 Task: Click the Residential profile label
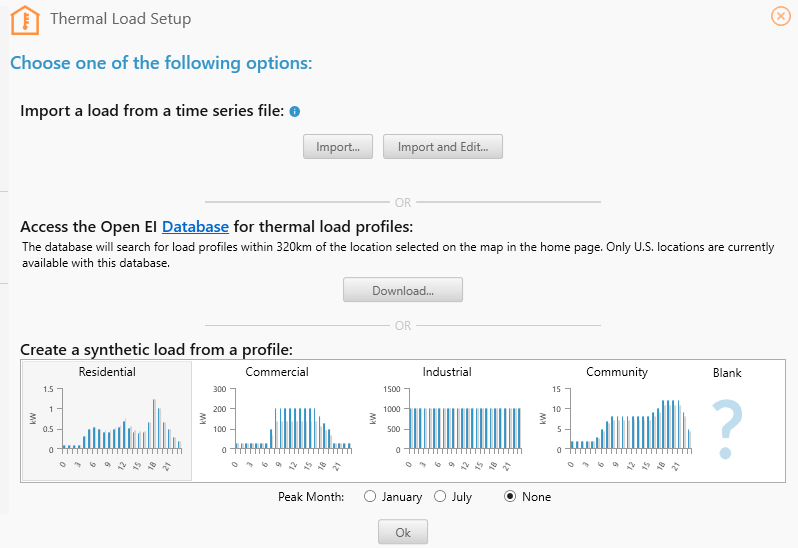tap(107, 372)
